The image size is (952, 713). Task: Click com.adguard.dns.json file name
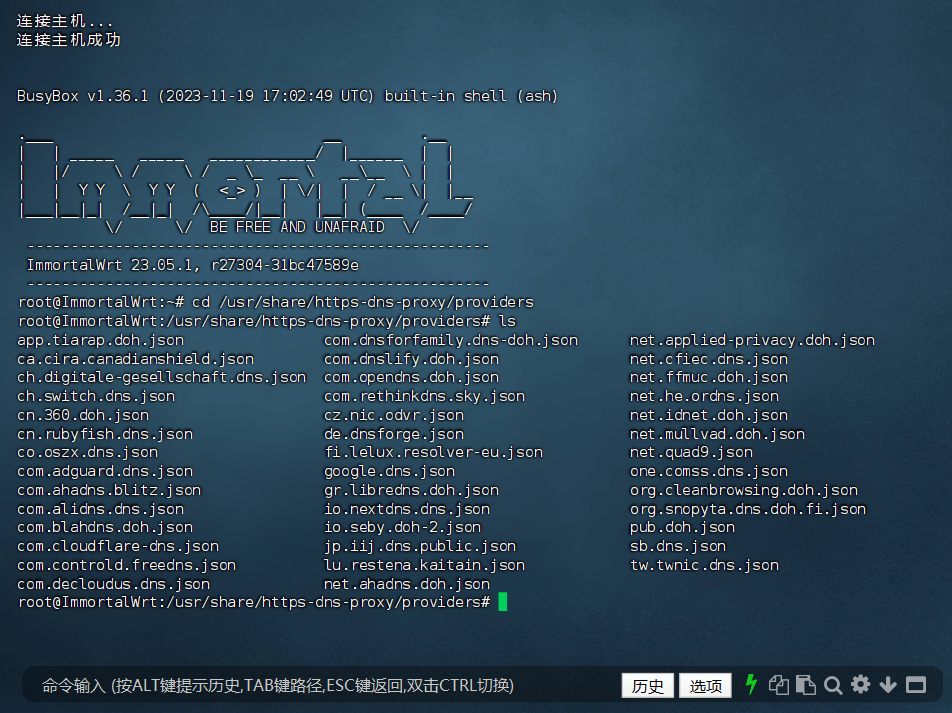point(105,471)
